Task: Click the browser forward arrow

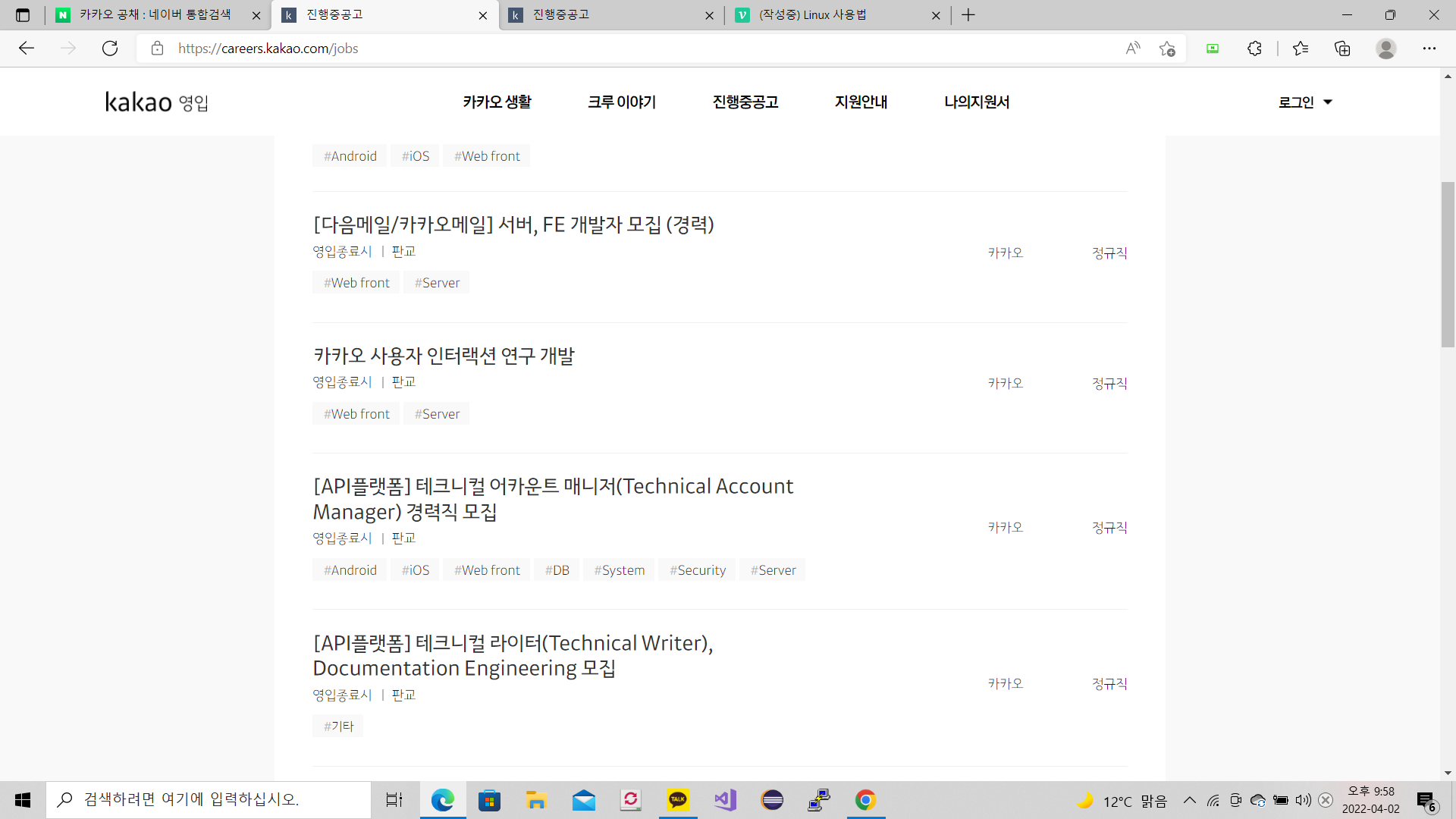Action: (x=68, y=49)
